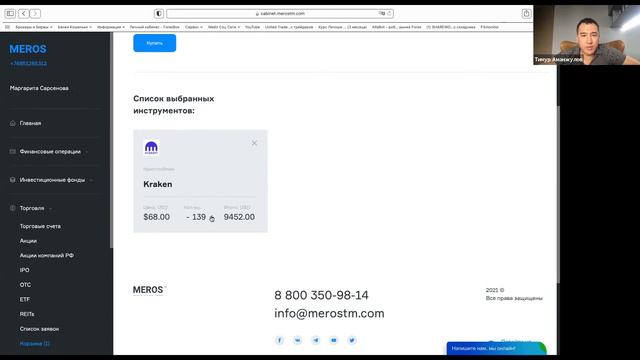Open the Напишите нам online chat widget
This screenshot has width=640, height=360.
(x=496, y=348)
